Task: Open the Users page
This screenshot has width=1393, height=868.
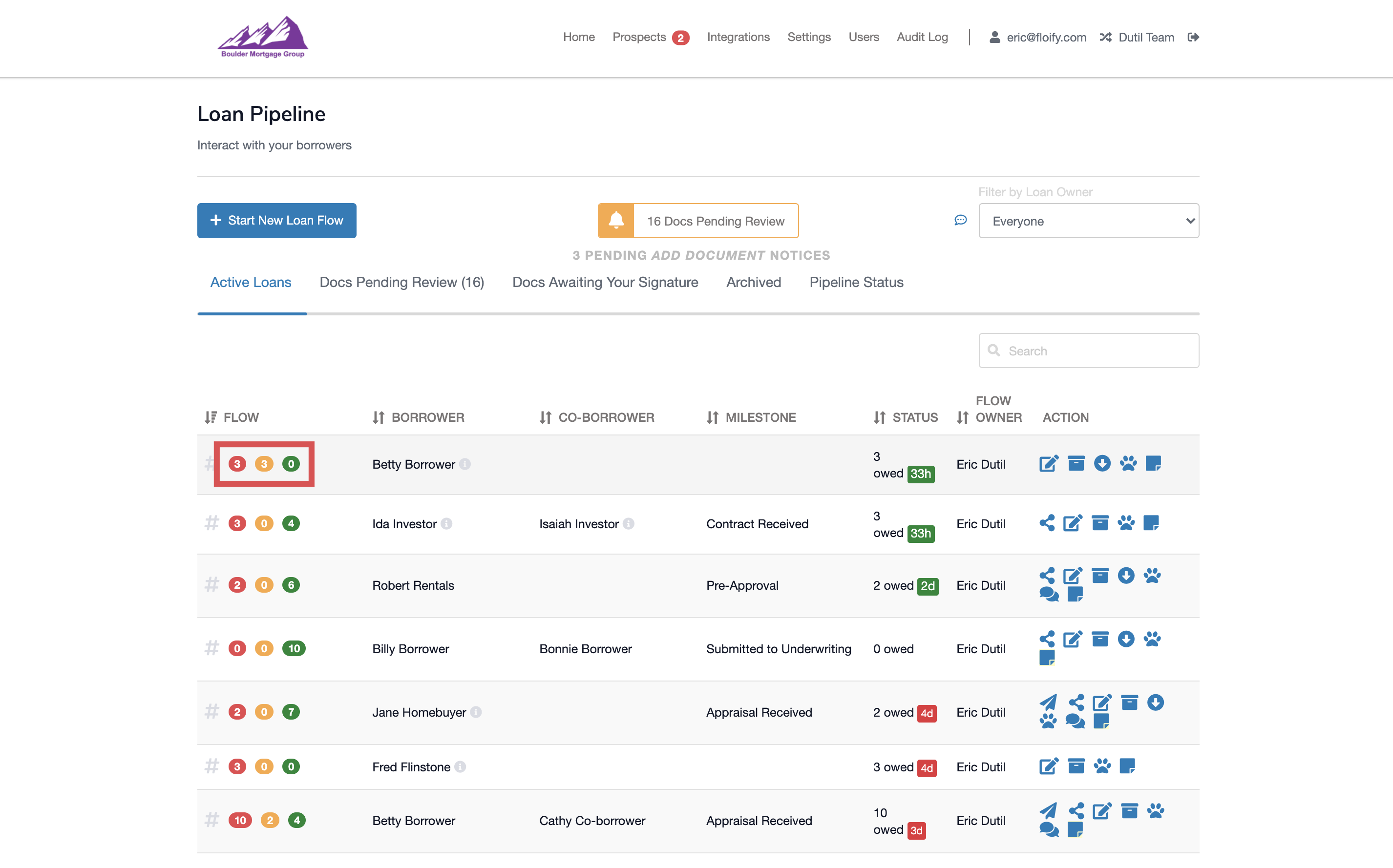Action: [864, 37]
